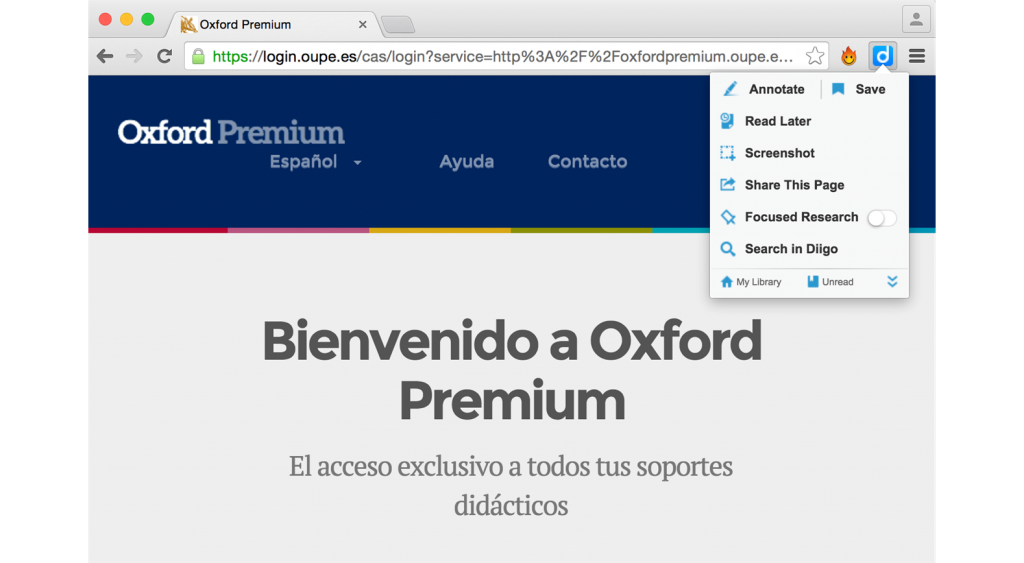Image resolution: width=1024 pixels, height=563 pixels.
Task: Open the Ayuda link
Action: pyautogui.click(x=467, y=162)
